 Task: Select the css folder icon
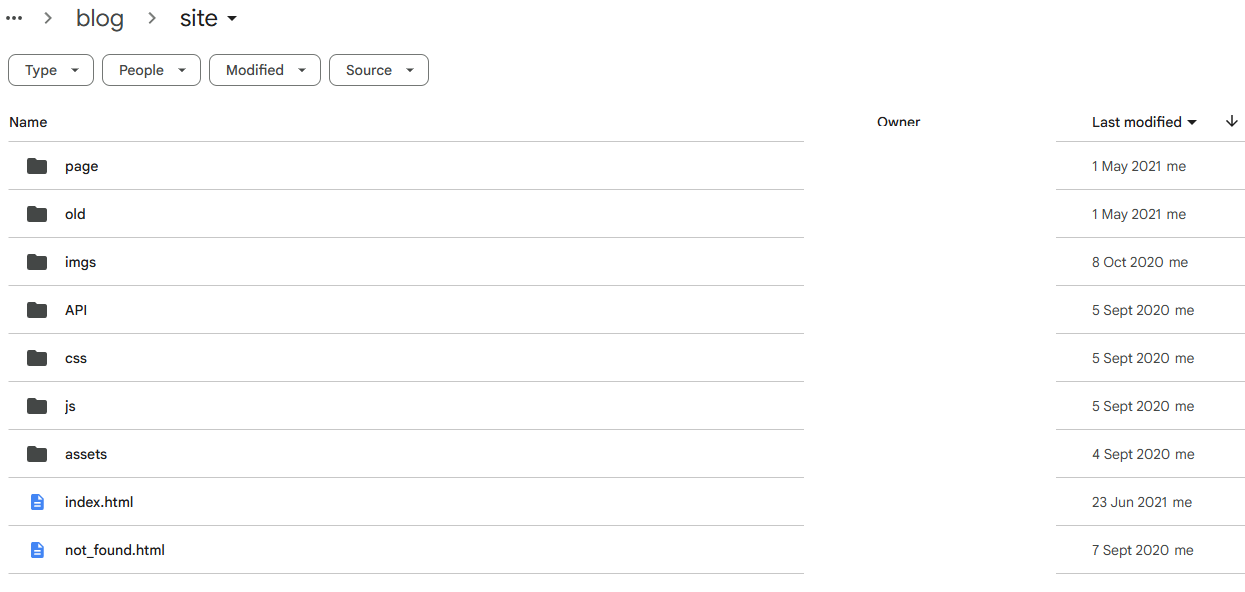point(37,358)
